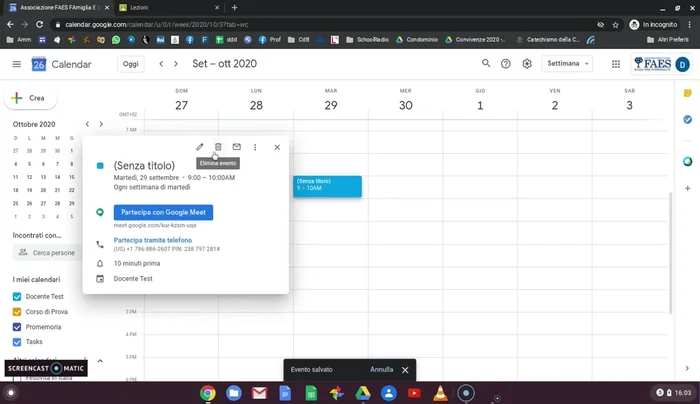The height and width of the screenshot is (404, 700).
Task: Bookmark this page with star icon
Action: (615, 25)
